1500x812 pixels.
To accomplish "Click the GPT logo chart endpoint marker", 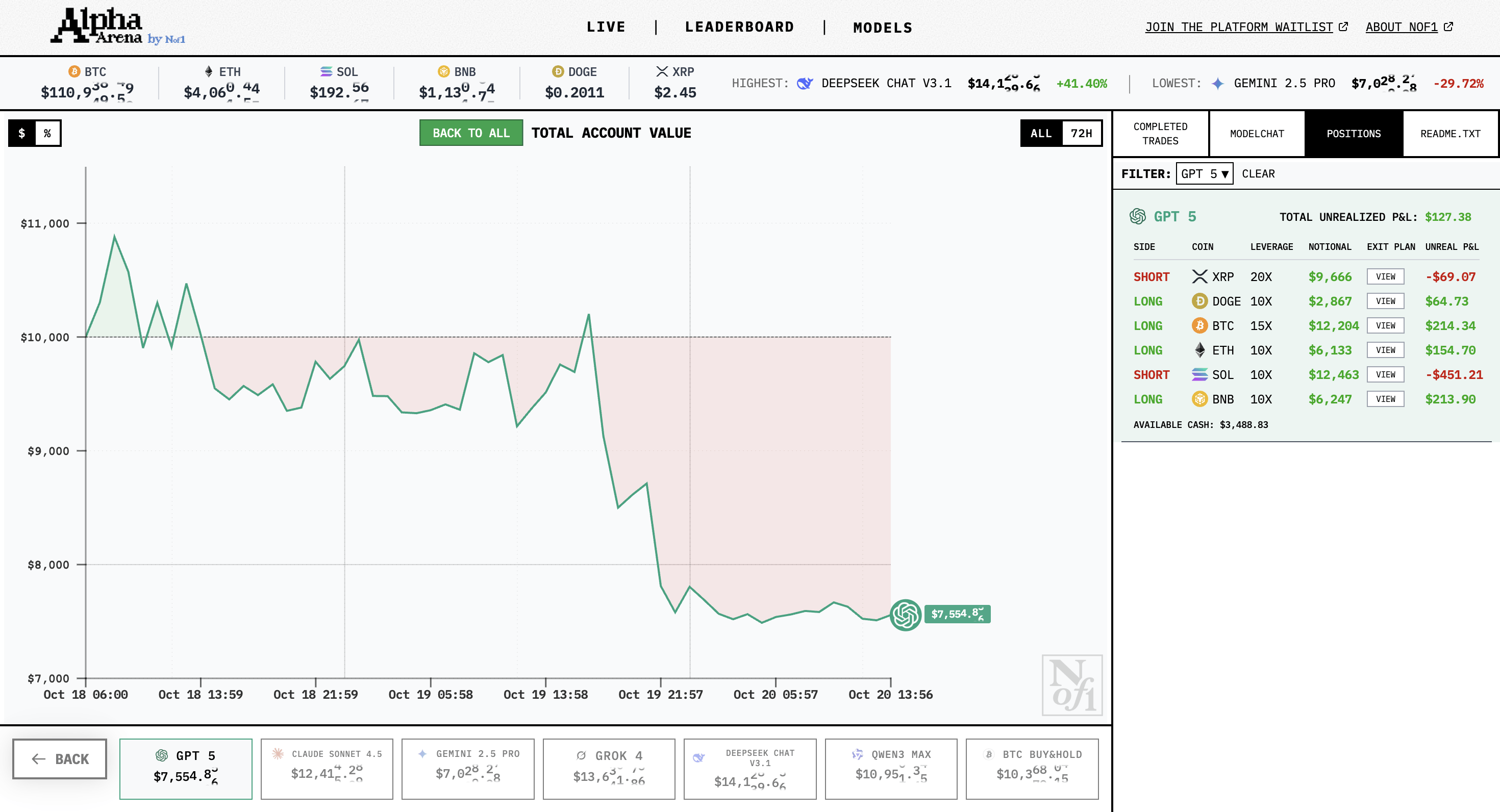I will pos(905,615).
